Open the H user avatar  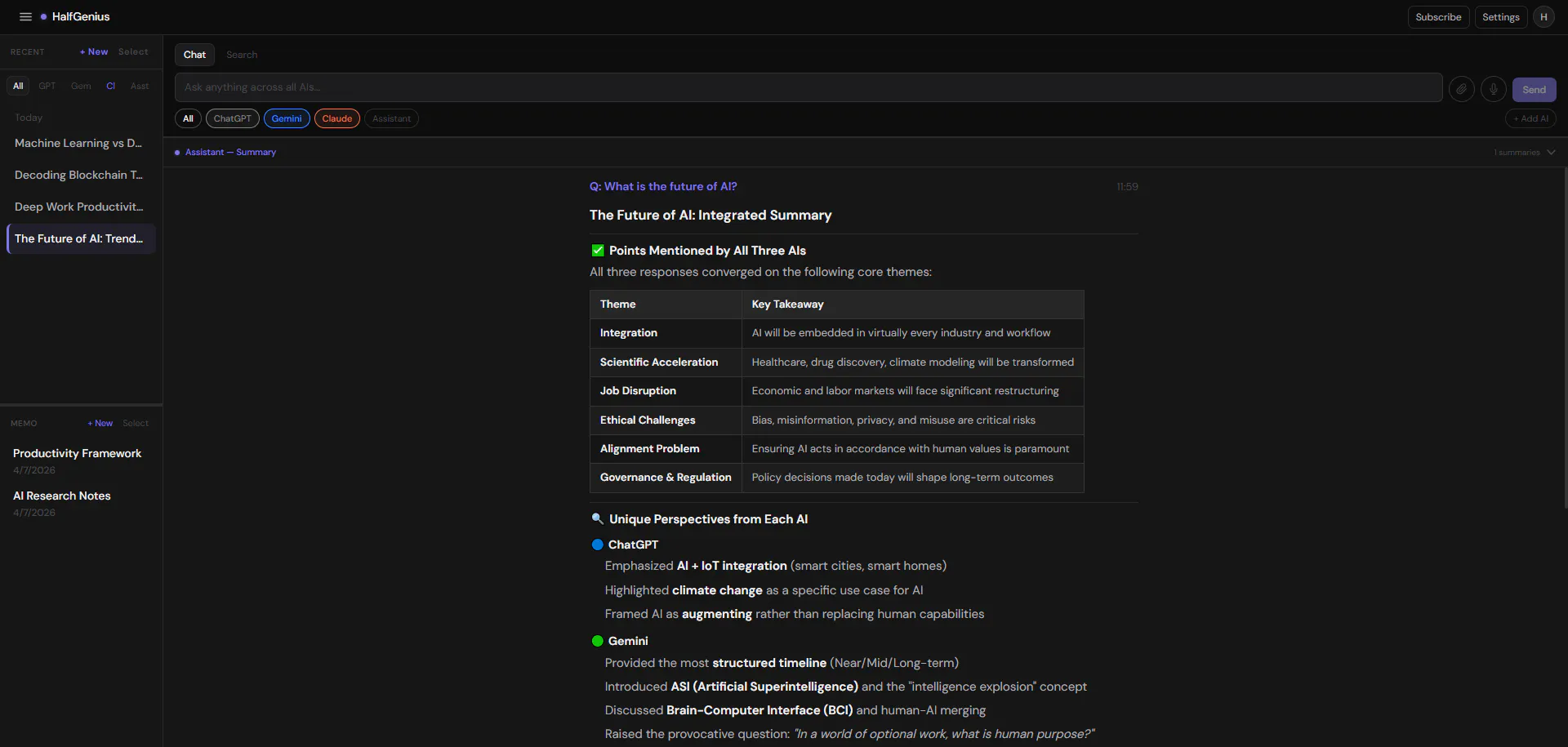[x=1543, y=17]
